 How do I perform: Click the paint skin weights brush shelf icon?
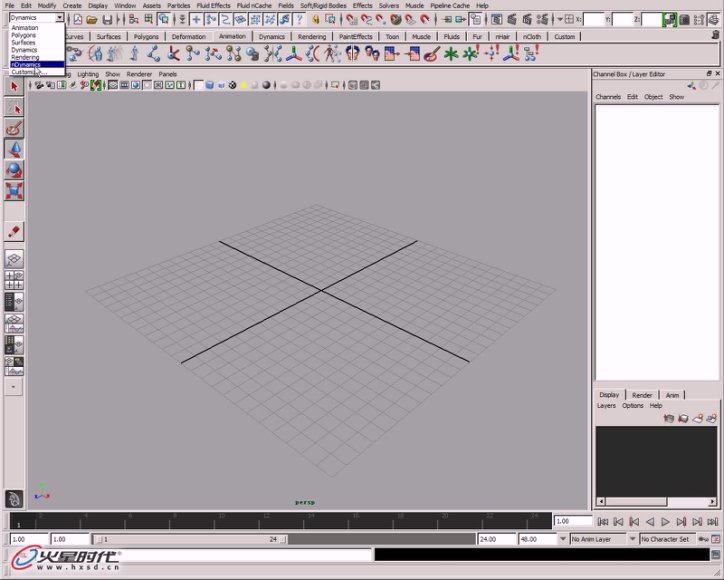[x=432, y=54]
